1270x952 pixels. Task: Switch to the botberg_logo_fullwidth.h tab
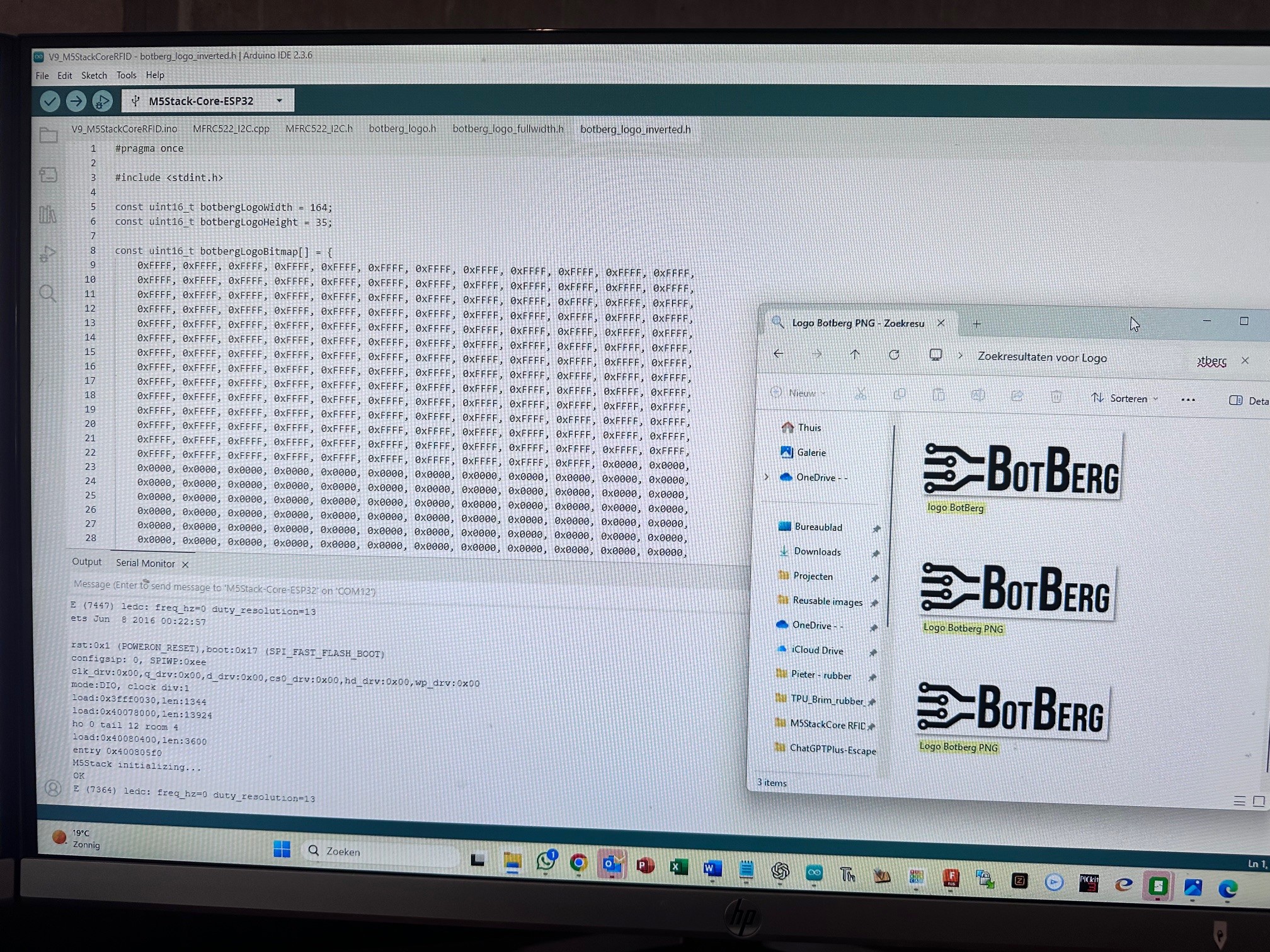coord(508,129)
